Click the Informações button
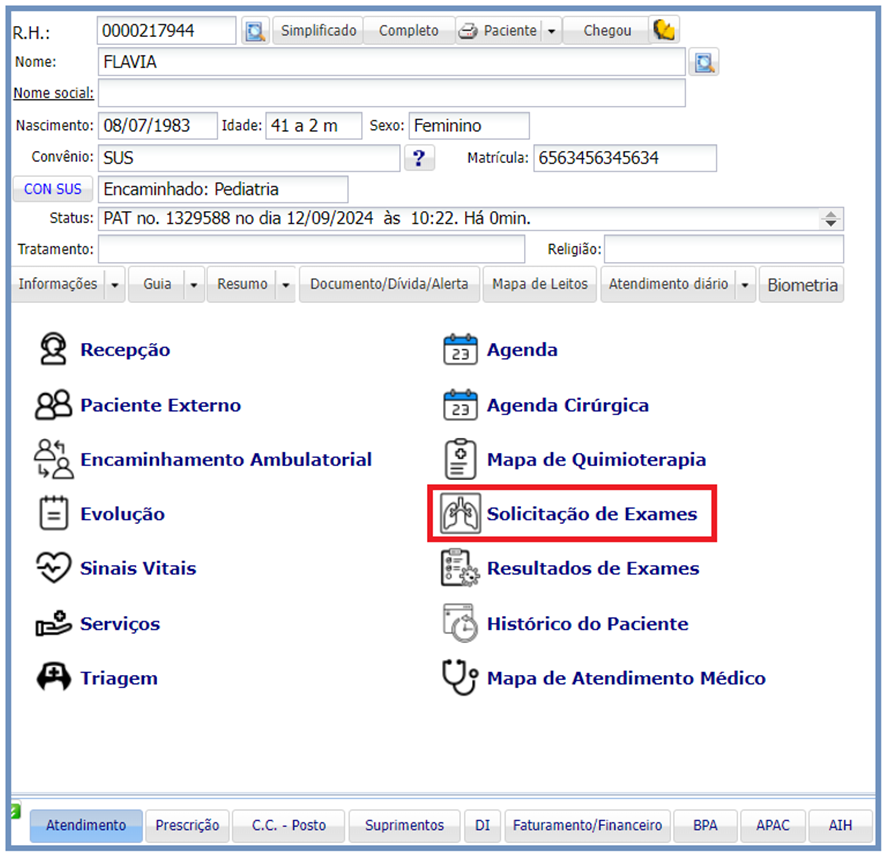Screen dimensions: 889x860 tap(58, 284)
